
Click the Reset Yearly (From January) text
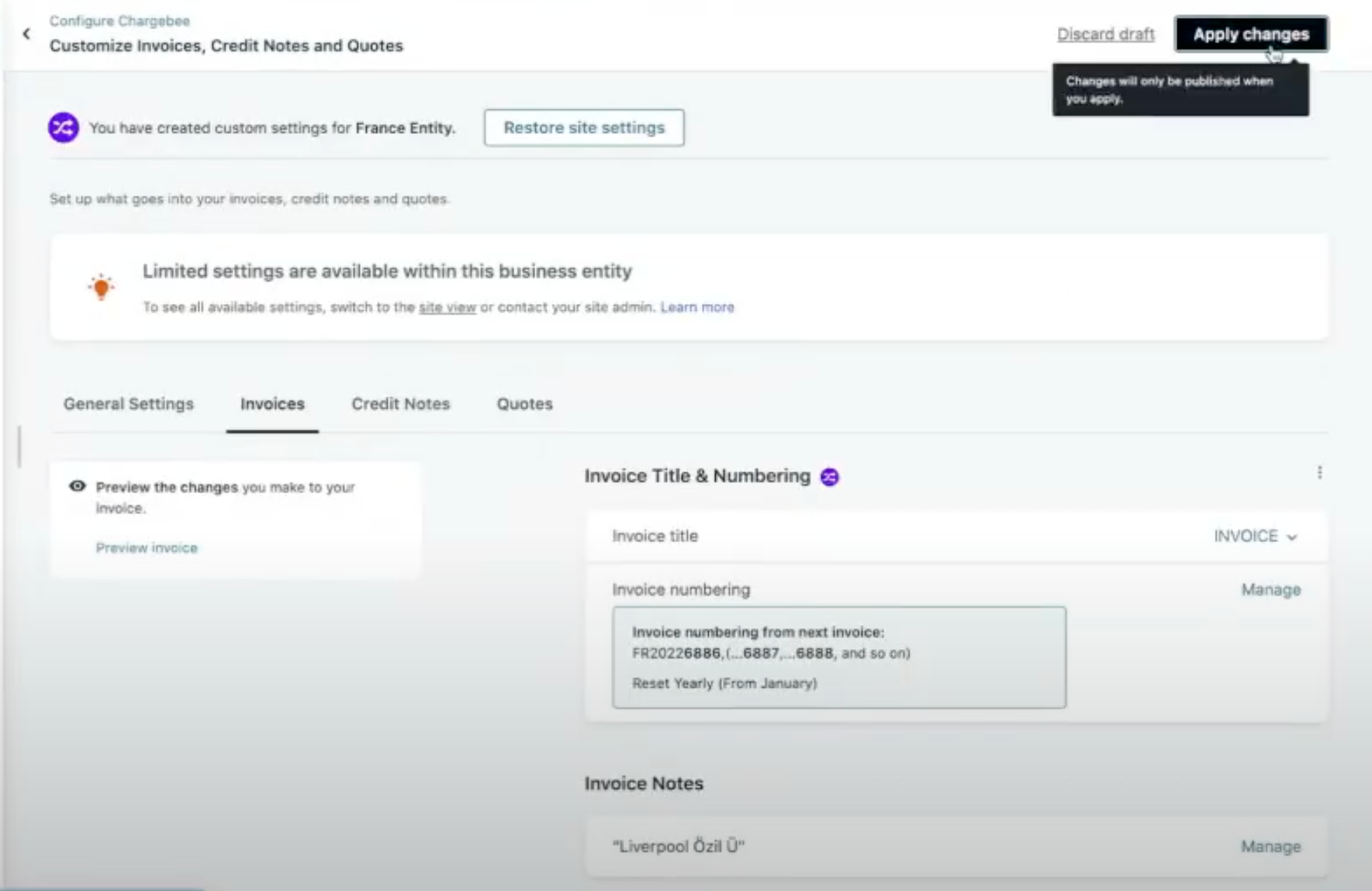724,683
